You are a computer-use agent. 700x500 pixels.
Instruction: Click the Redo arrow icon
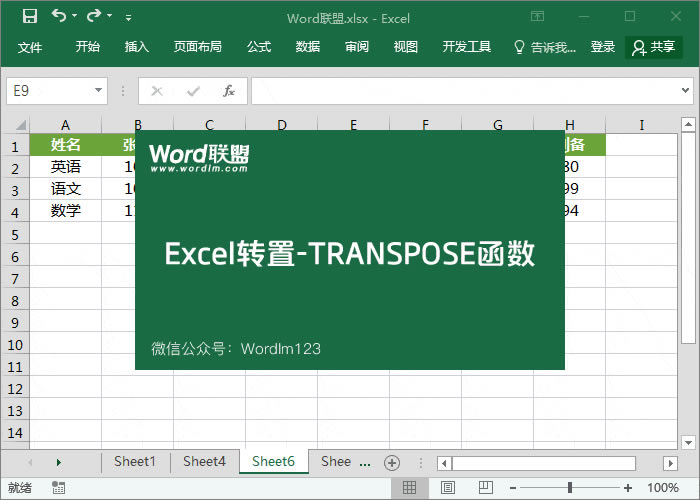tap(94, 16)
